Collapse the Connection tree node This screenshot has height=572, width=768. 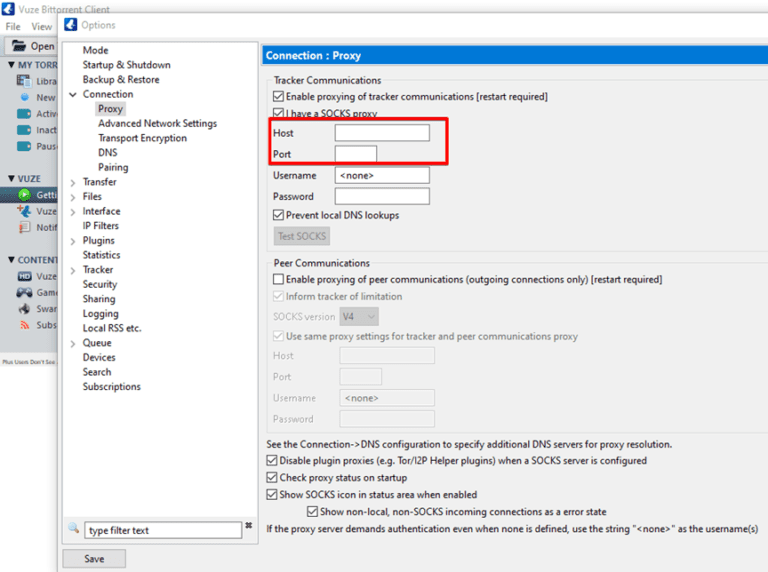coord(73,95)
